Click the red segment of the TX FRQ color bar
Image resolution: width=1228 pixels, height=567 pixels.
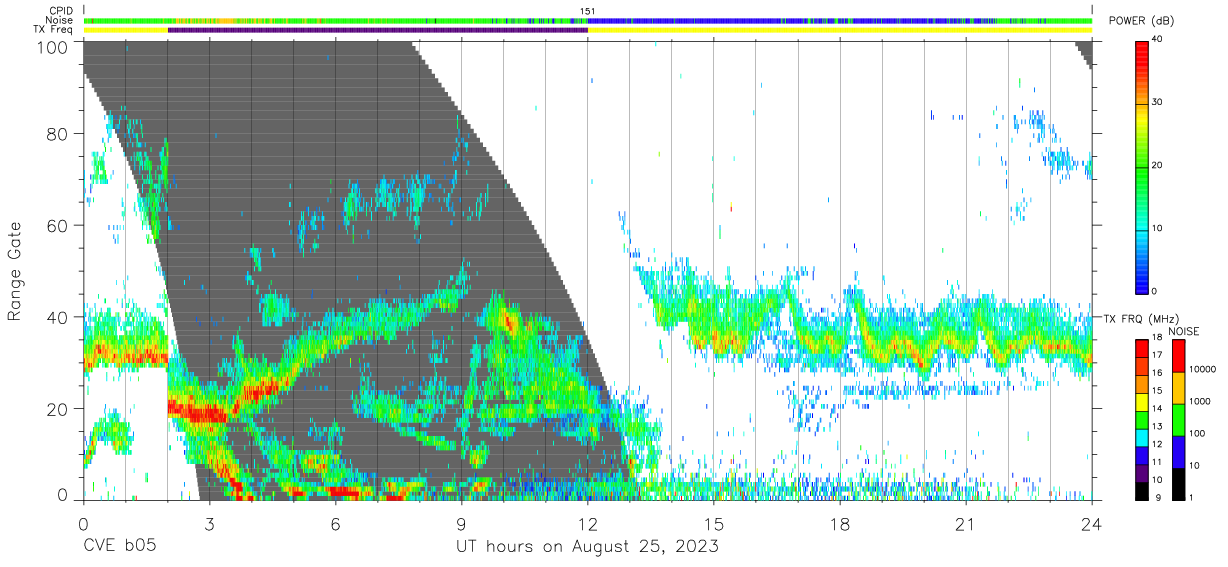(x=1142, y=347)
